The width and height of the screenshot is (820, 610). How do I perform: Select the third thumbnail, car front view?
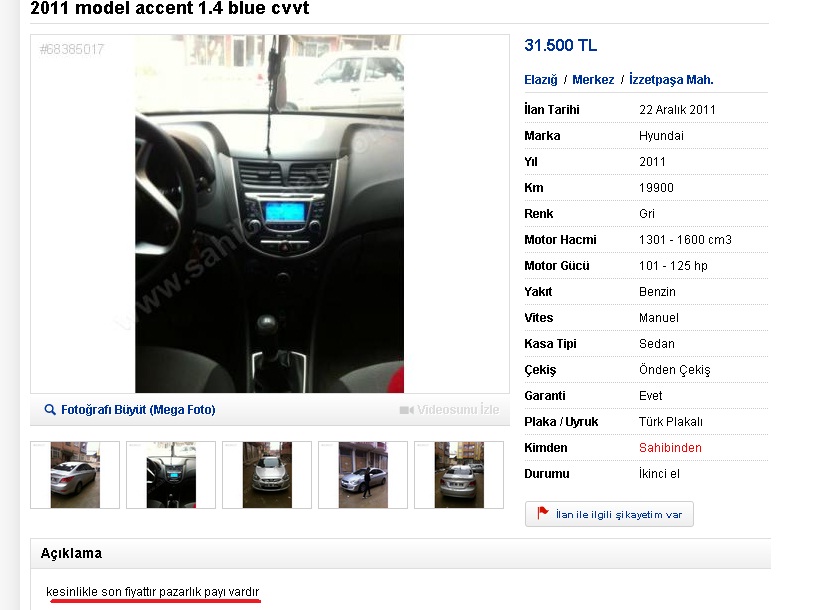tap(267, 475)
